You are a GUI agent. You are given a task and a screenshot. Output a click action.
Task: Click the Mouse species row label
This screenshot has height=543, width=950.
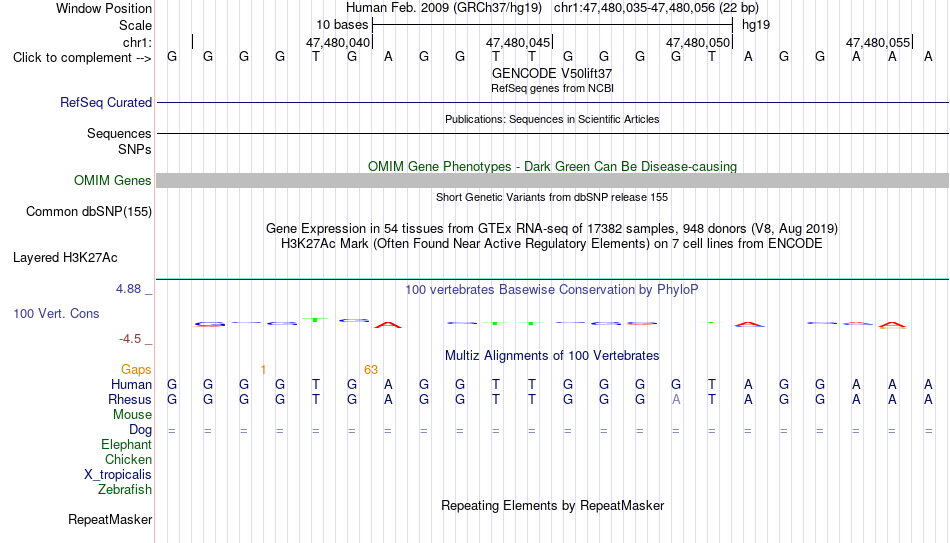[132, 415]
